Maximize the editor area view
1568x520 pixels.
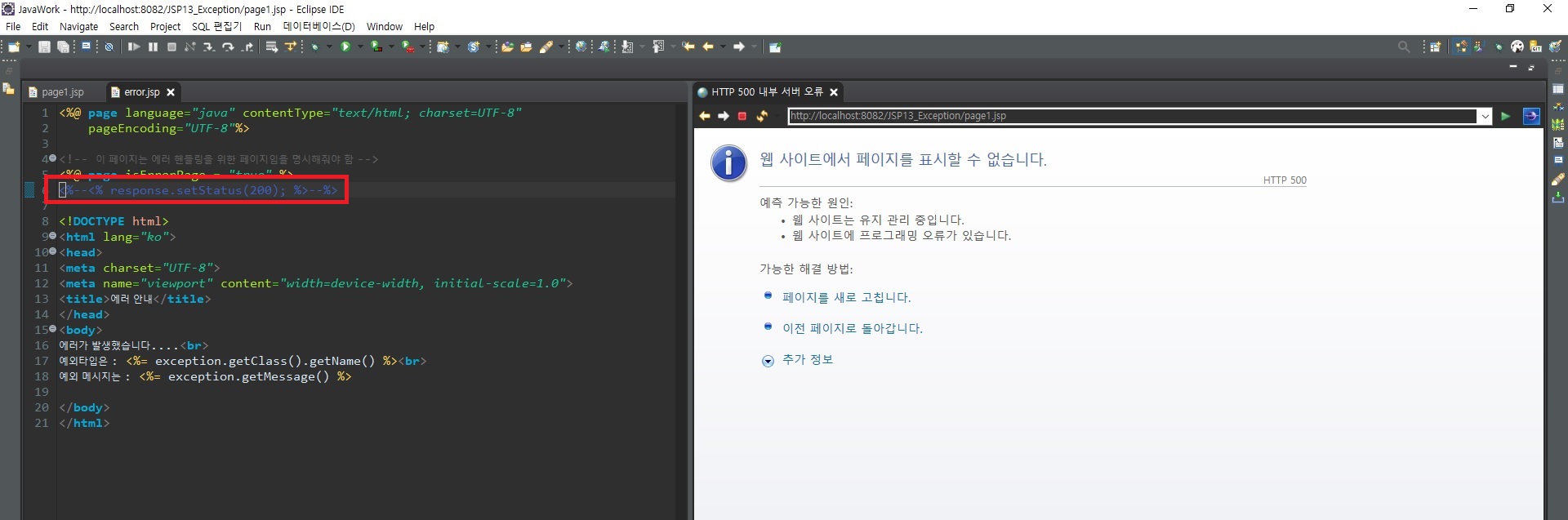pyautogui.click(x=1531, y=67)
